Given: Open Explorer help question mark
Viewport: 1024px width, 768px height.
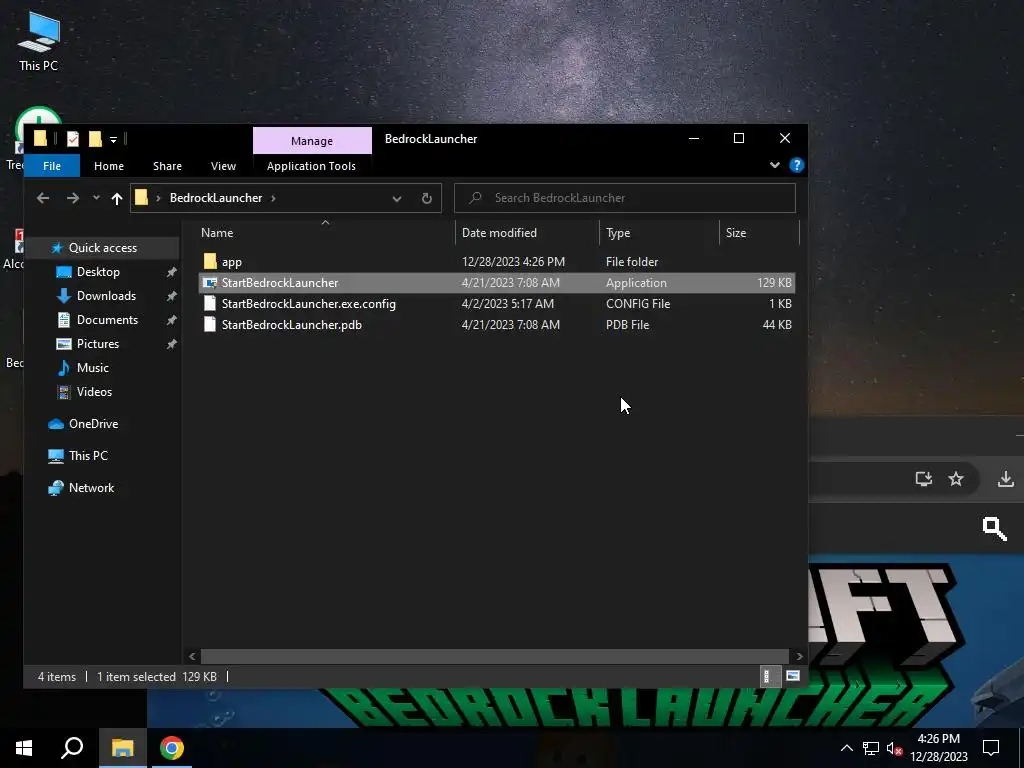Looking at the screenshot, I should tap(797, 165).
